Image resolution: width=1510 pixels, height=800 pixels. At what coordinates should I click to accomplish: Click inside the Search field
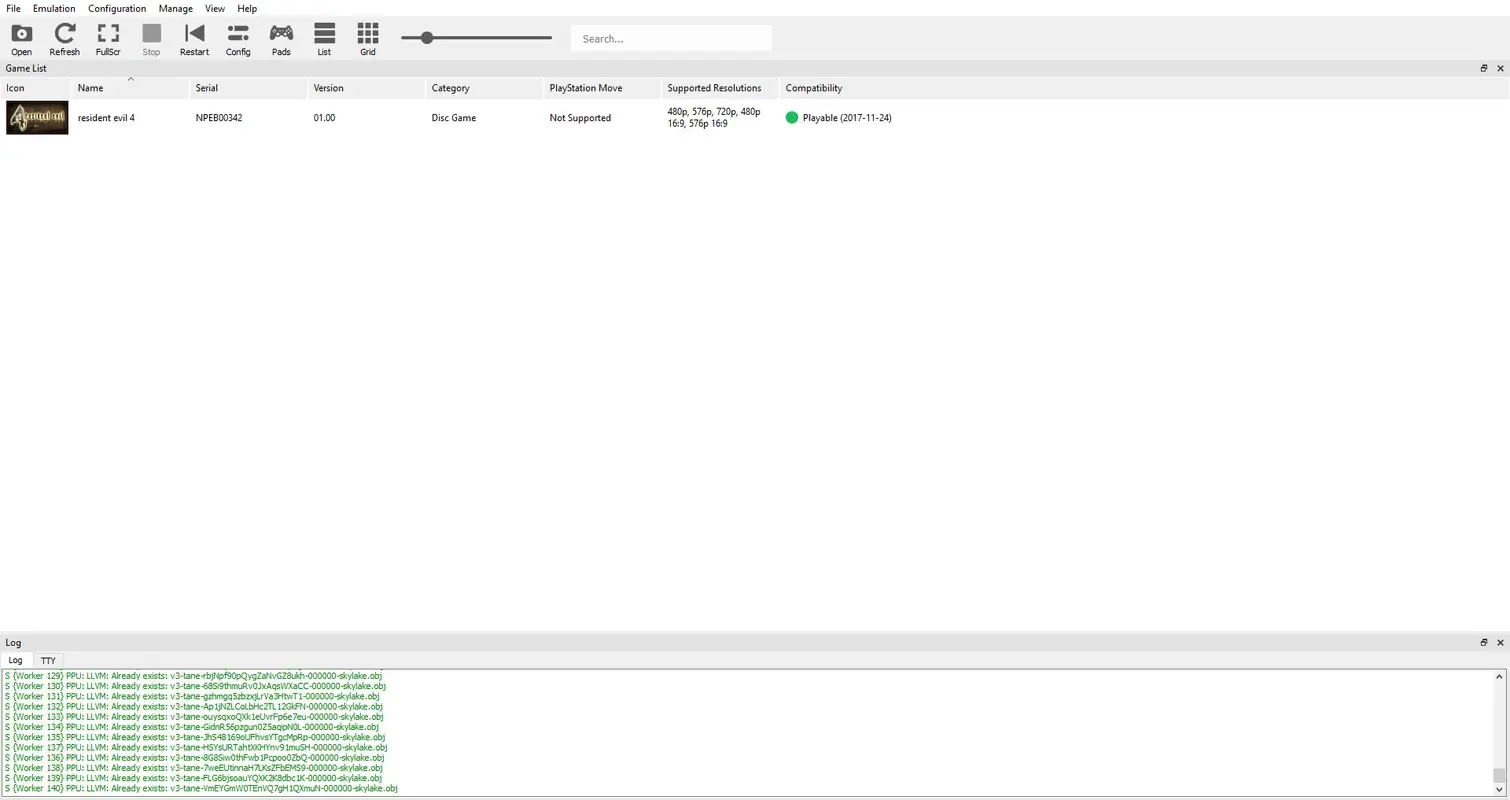pos(670,38)
